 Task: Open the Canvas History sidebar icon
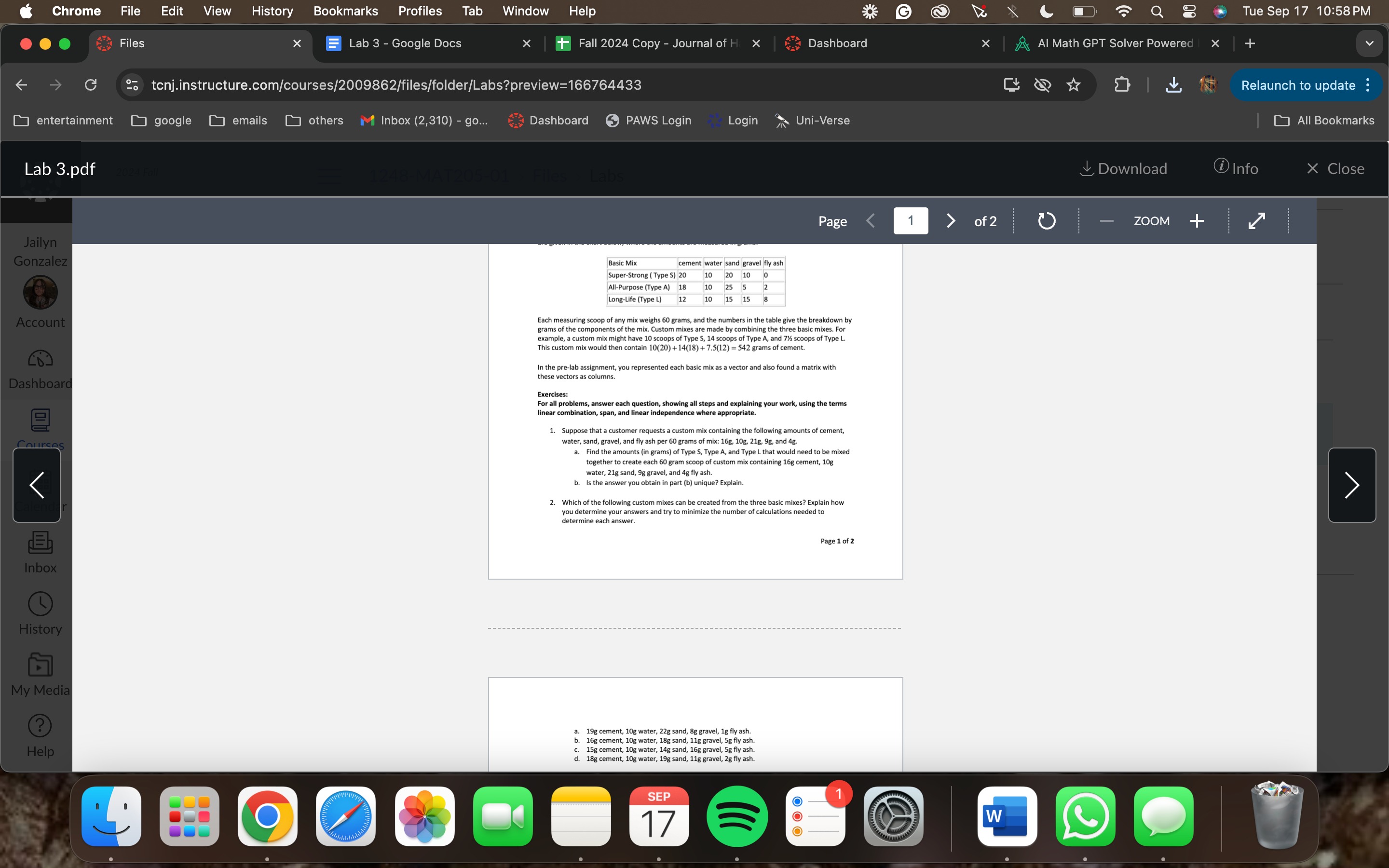pyautogui.click(x=40, y=614)
